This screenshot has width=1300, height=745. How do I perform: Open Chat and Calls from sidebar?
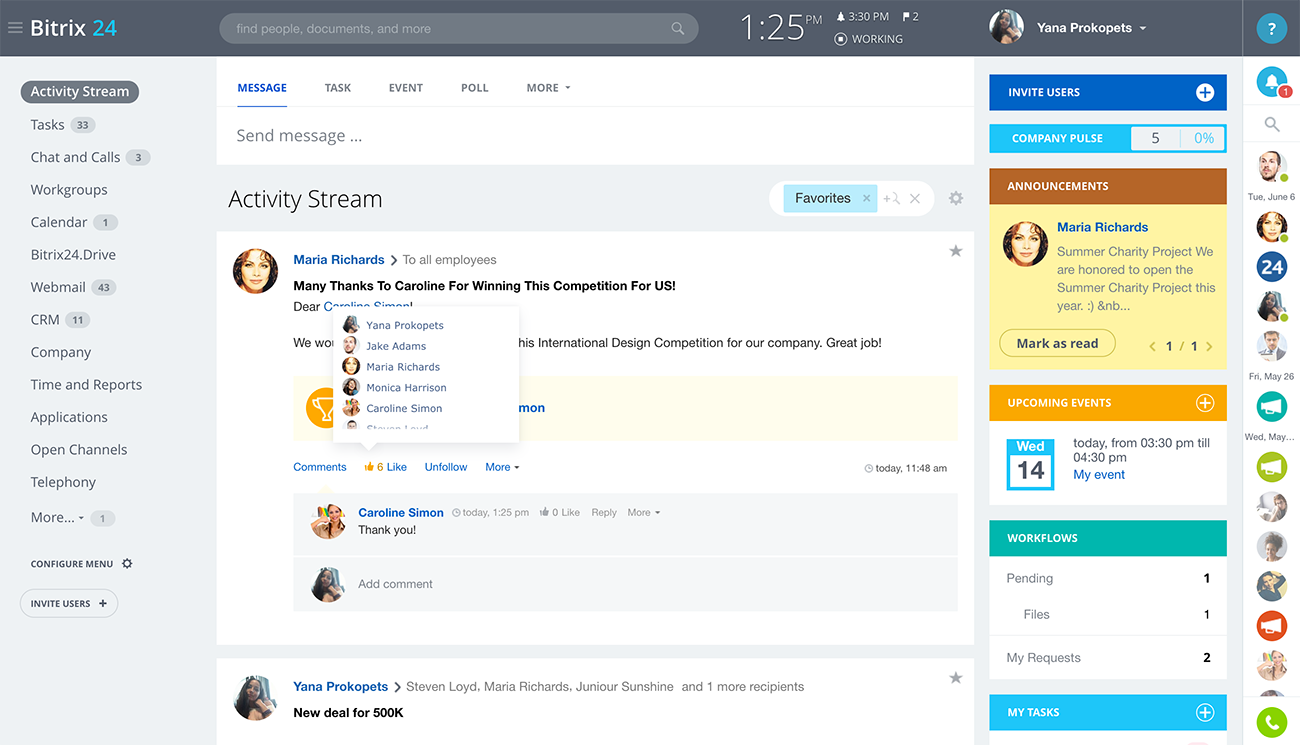[x=75, y=157]
